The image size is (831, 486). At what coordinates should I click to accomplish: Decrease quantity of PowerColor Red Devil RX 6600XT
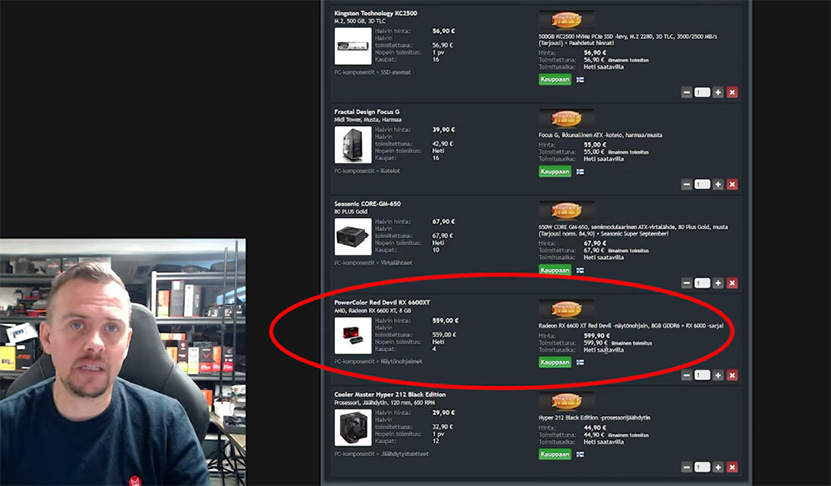[686, 375]
